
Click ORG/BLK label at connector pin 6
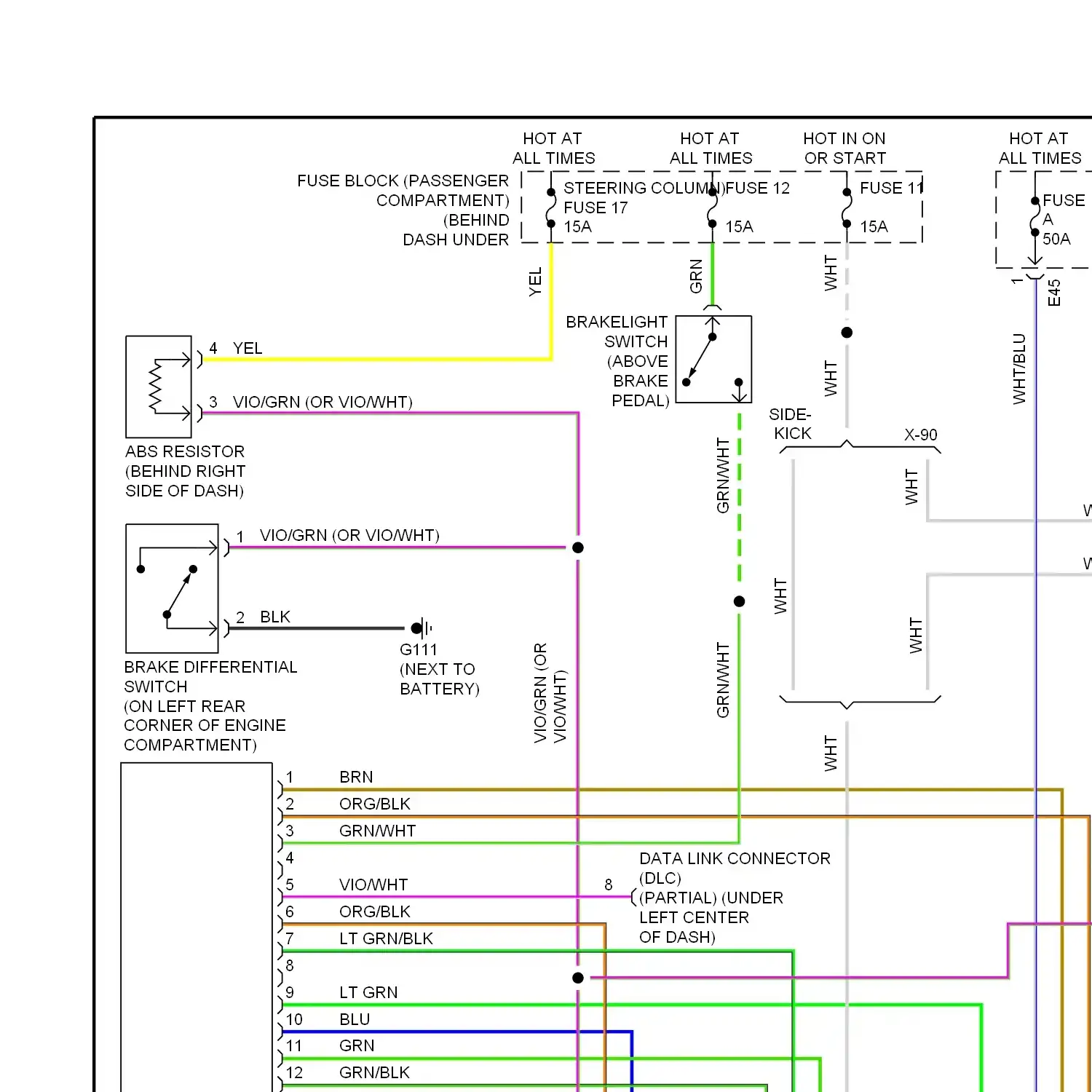pos(375,911)
